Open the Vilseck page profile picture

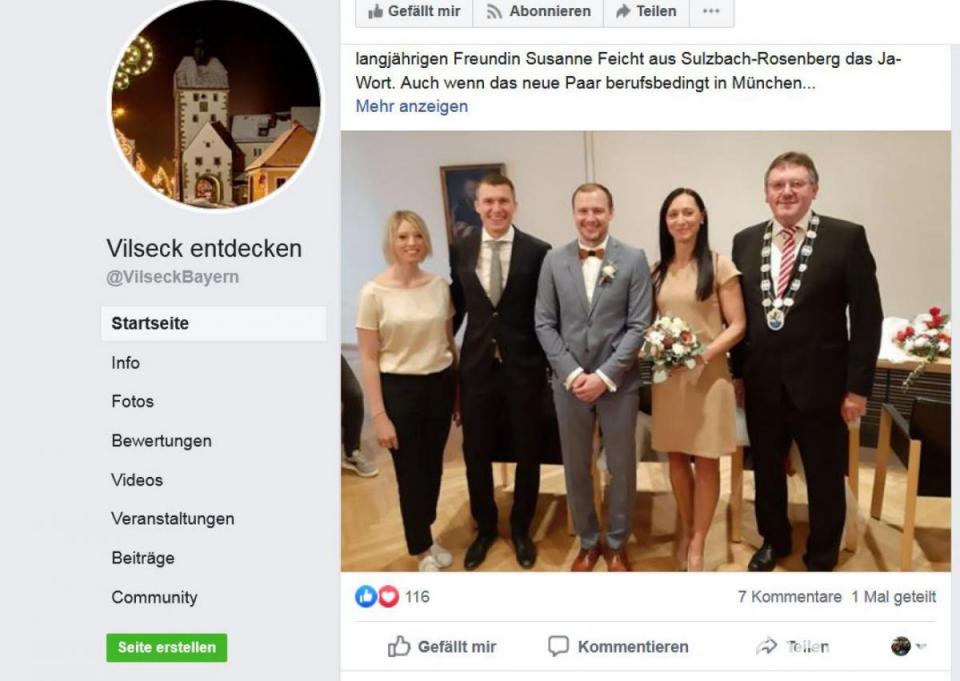tap(216, 103)
